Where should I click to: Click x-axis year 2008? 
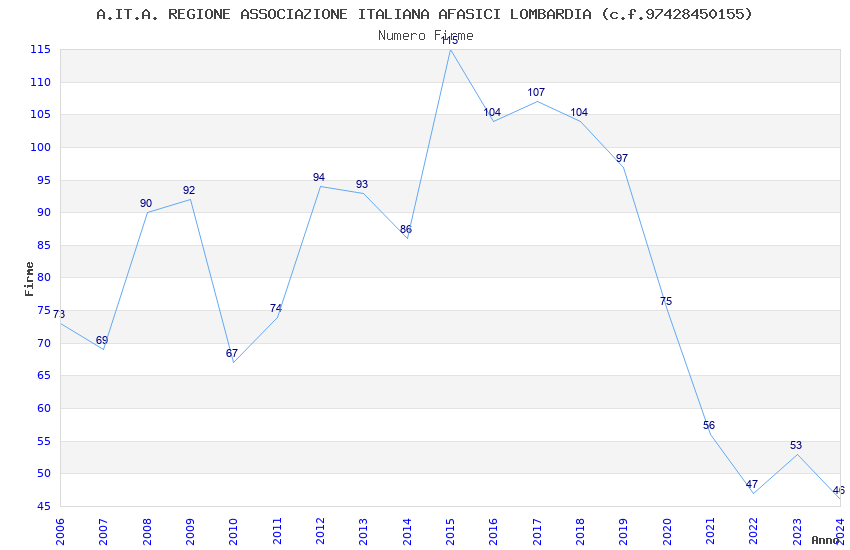pyautogui.click(x=147, y=531)
